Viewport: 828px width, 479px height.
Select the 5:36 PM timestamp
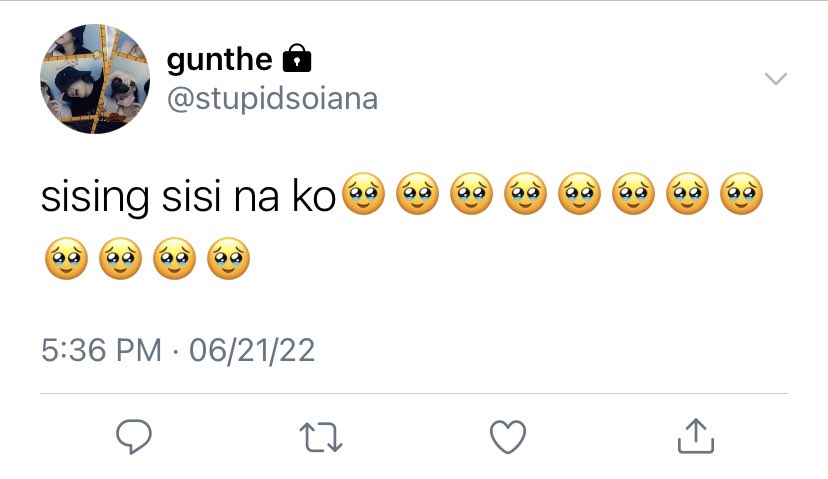tap(101, 350)
